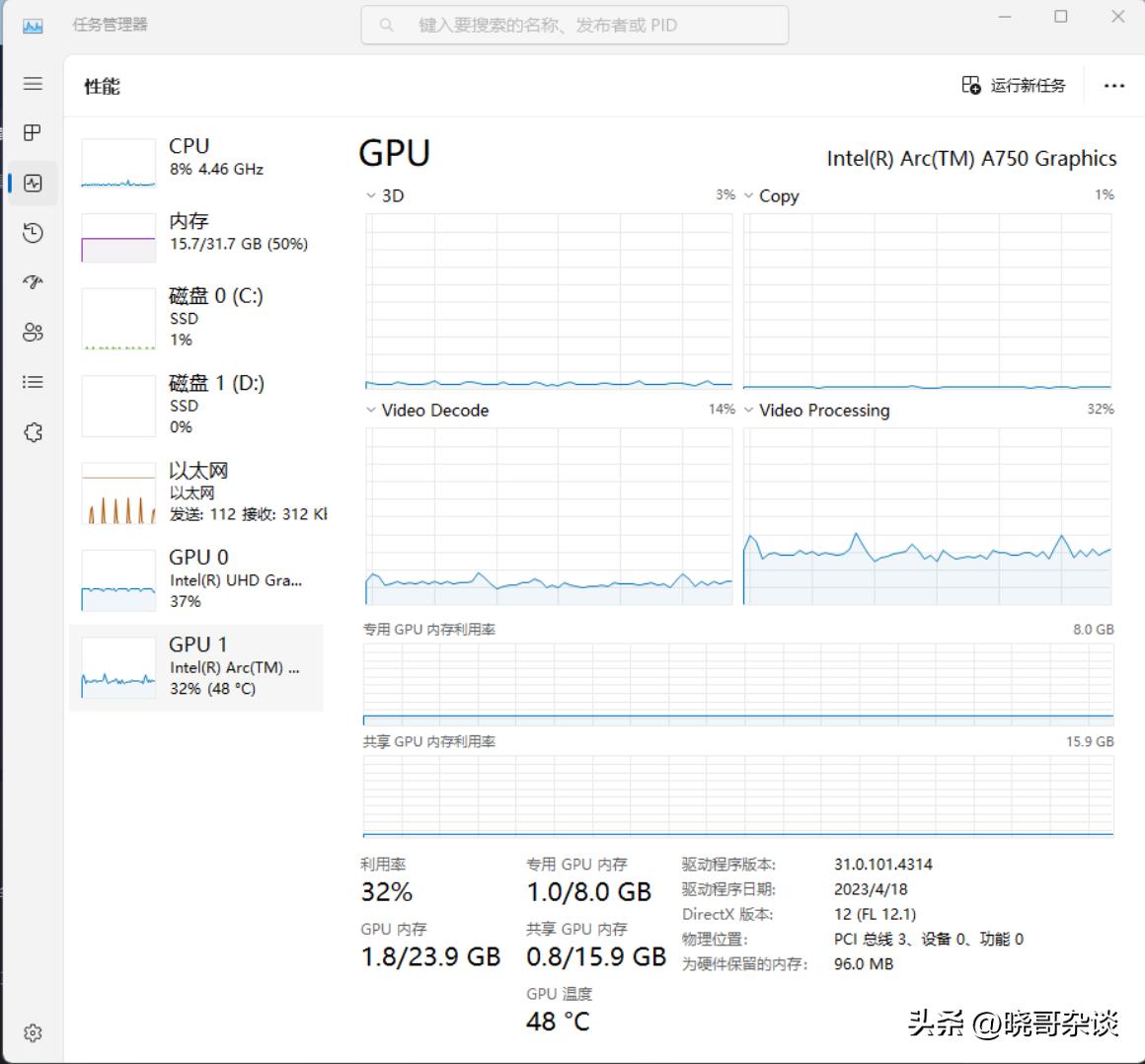Image resolution: width=1145 pixels, height=1064 pixels.
Task: Click the 运行新任务 icon
Action: [970, 86]
